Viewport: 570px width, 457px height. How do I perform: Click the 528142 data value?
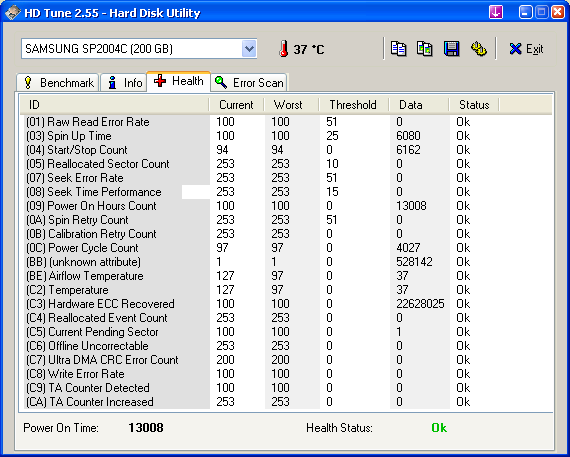tap(414, 262)
